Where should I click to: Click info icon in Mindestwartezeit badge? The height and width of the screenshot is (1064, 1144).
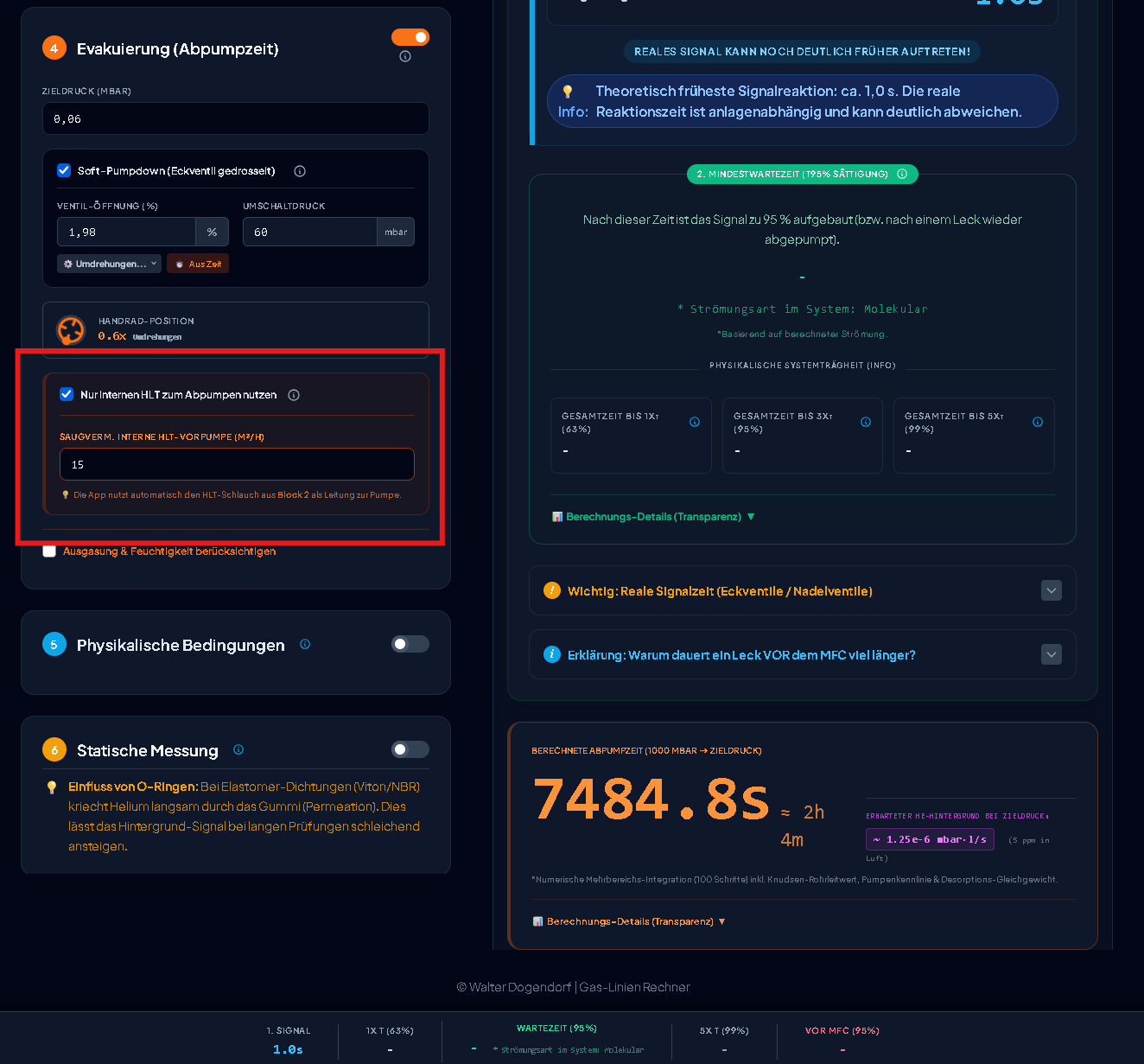902,174
